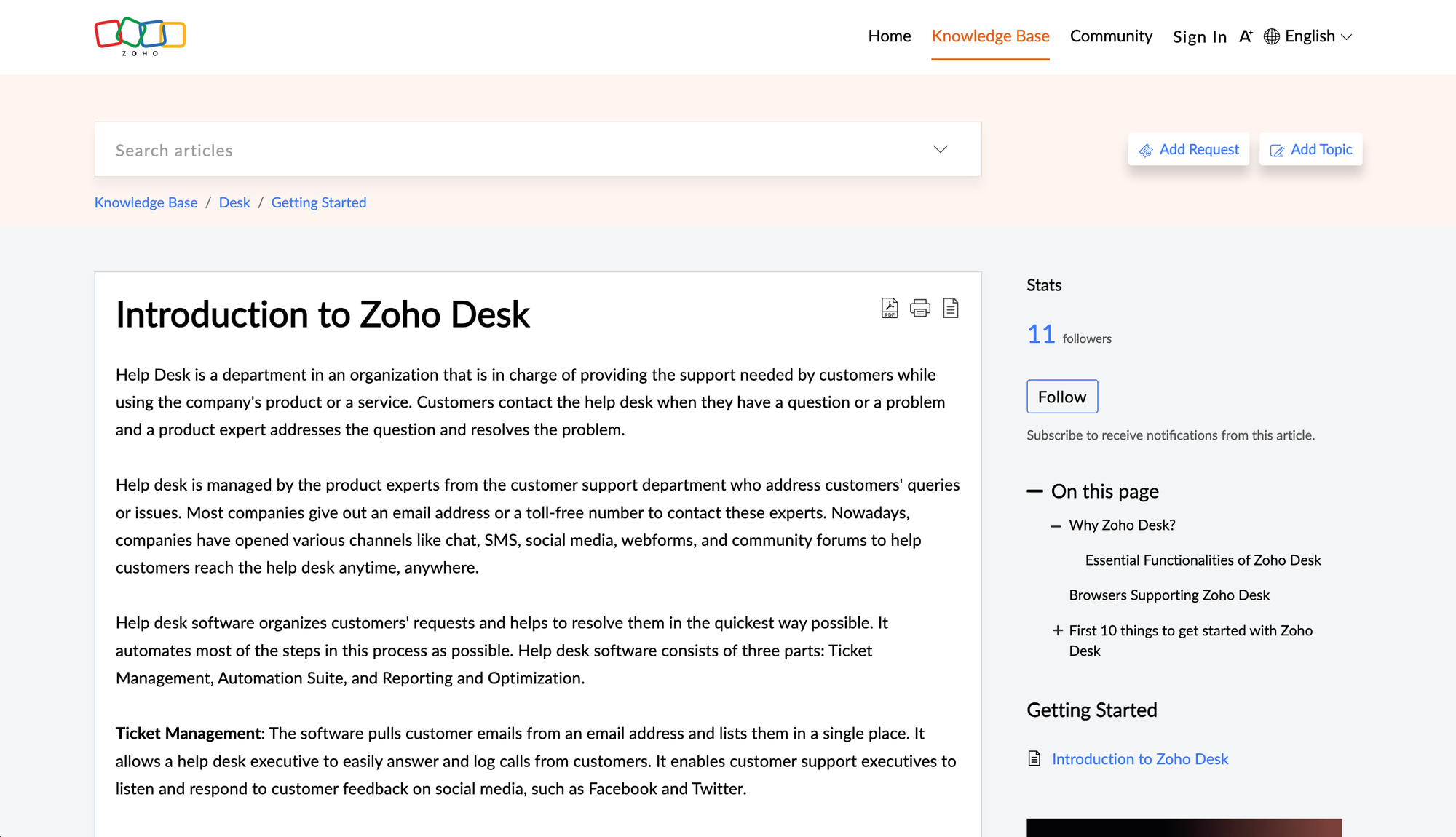Click the Introduction to Zoho Desk heading

[323, 314]
